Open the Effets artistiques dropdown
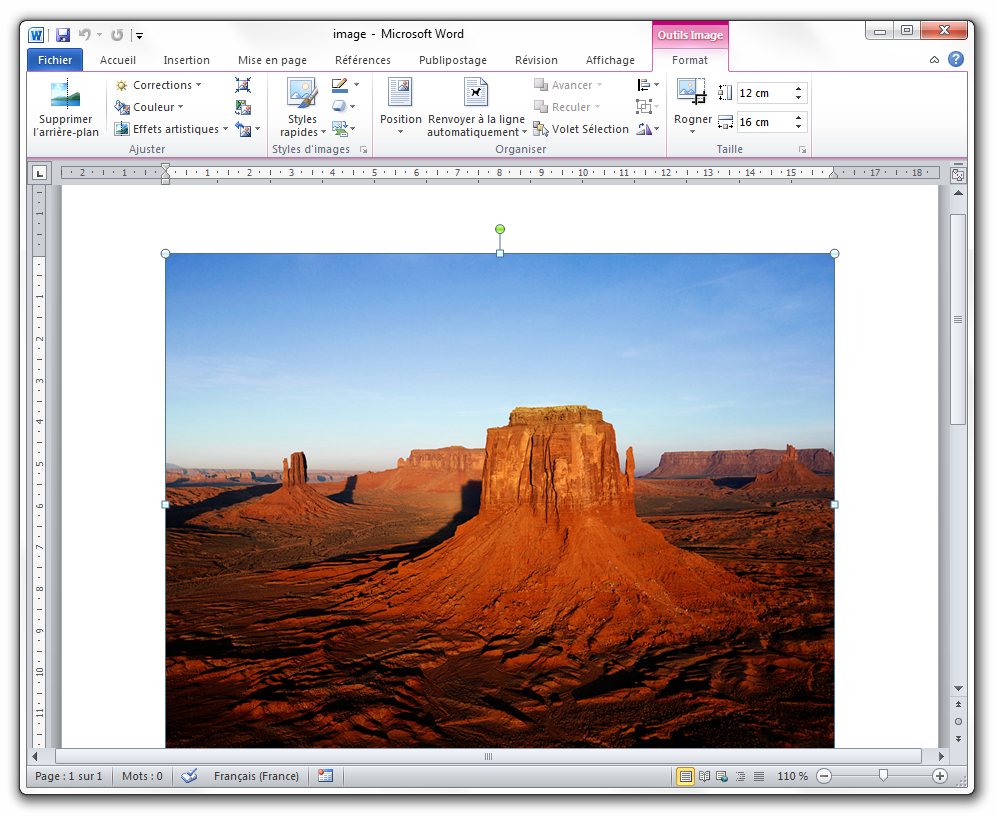Image resolution: width=996 pixels, height=816 pixels. pos(171,129)
